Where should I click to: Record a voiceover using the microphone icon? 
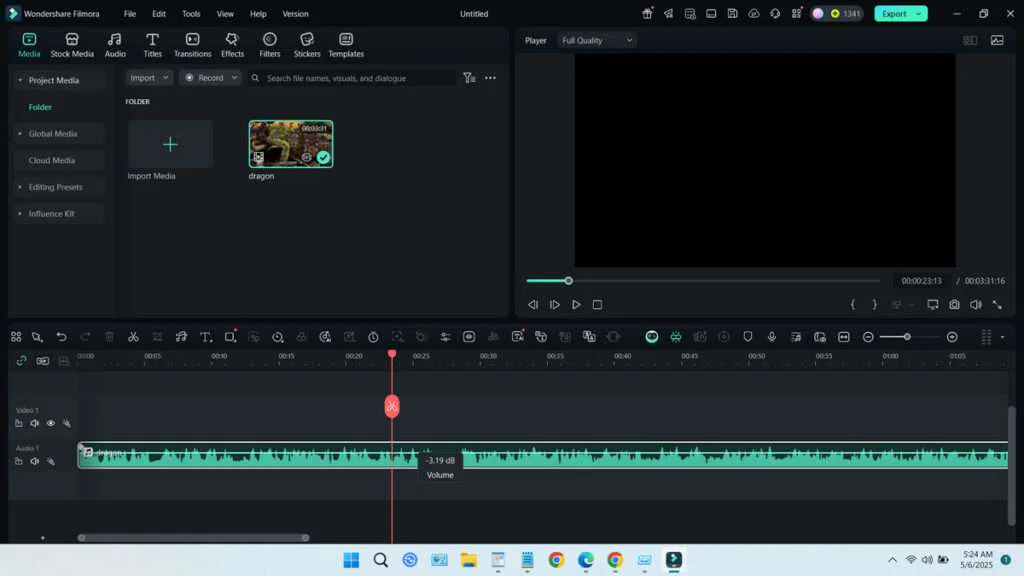pyautogui.click(x=773, y=337)
